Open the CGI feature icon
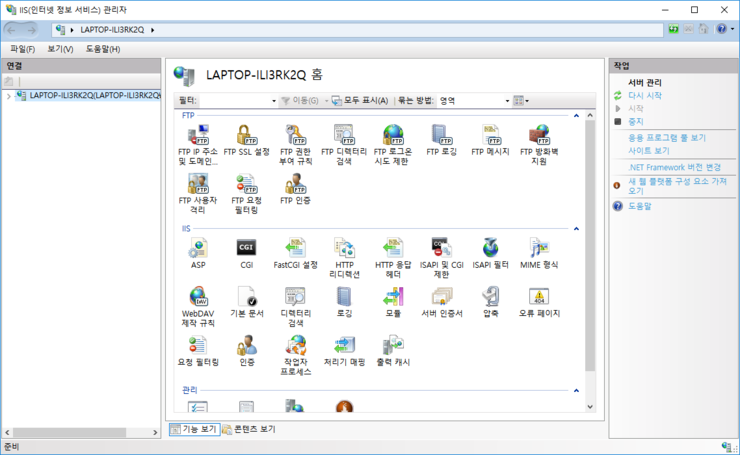The height and width of the screenshot is (455, 740). (x=246, y=253)
